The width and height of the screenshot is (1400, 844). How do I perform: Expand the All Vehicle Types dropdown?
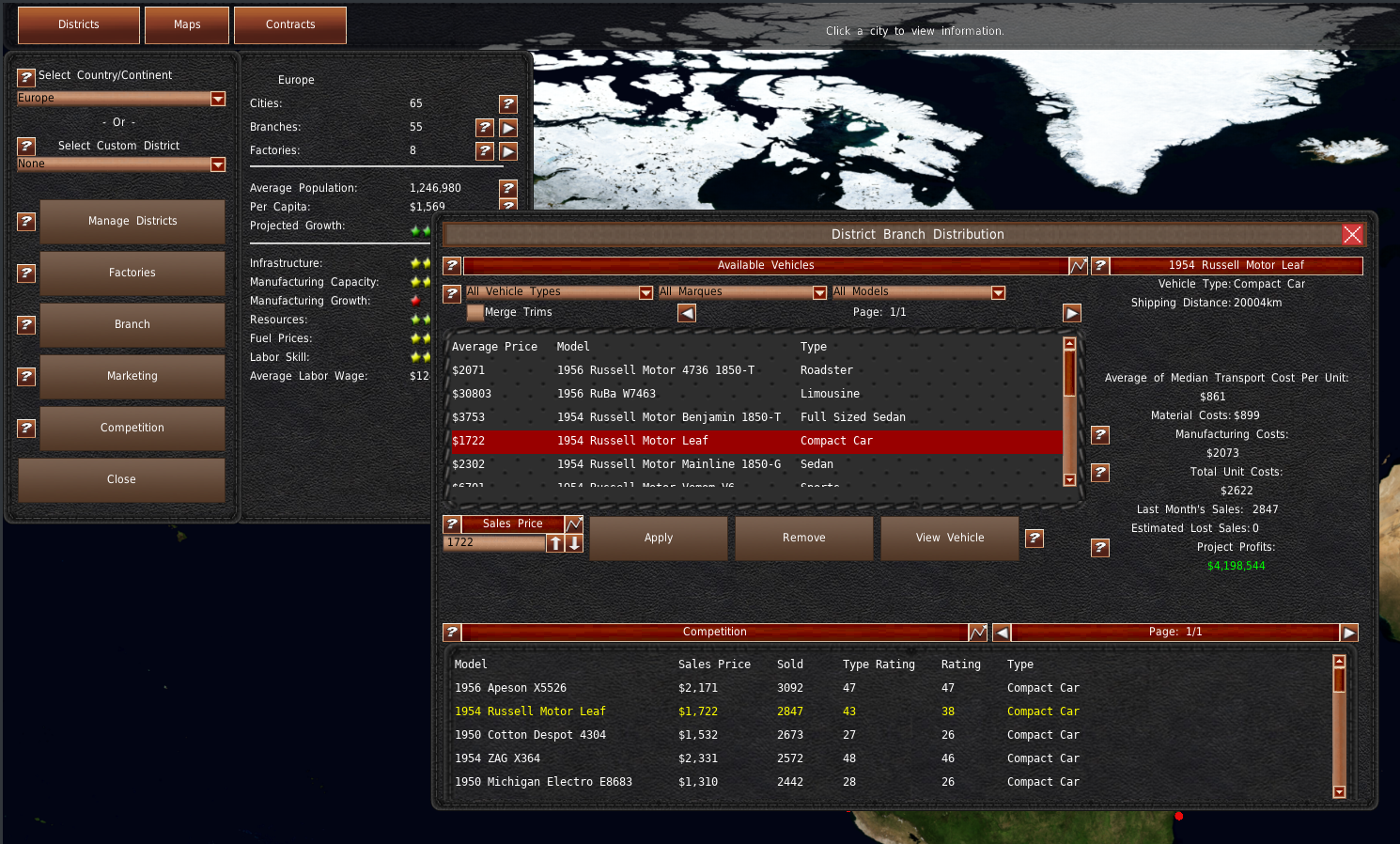coord(646,293)
